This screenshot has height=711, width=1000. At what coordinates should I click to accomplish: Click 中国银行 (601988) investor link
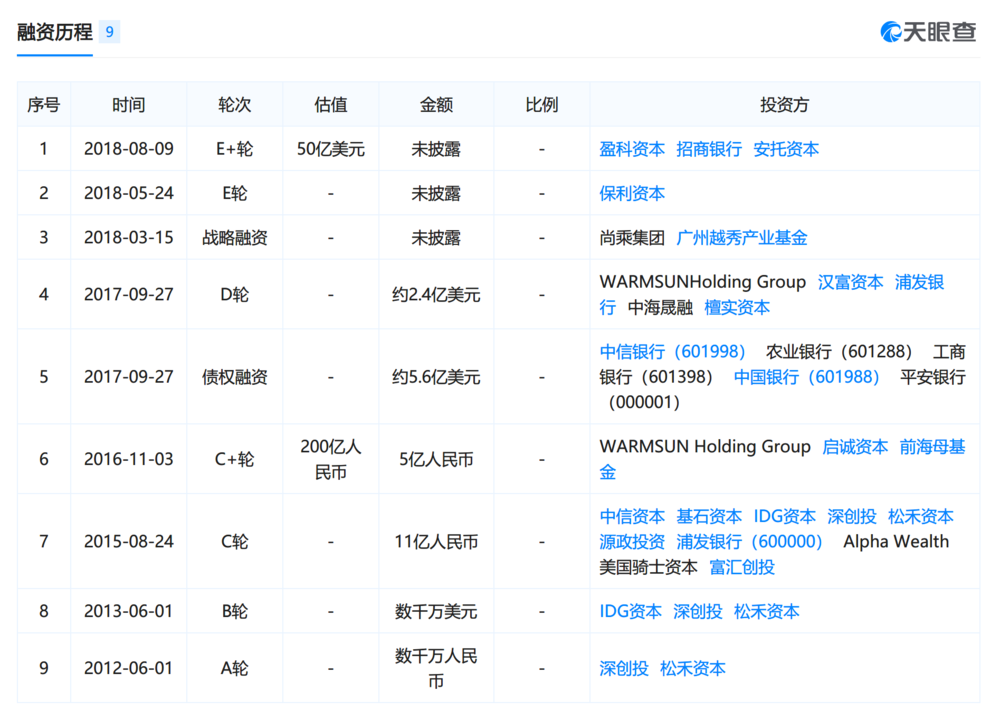tap(807, 377)
